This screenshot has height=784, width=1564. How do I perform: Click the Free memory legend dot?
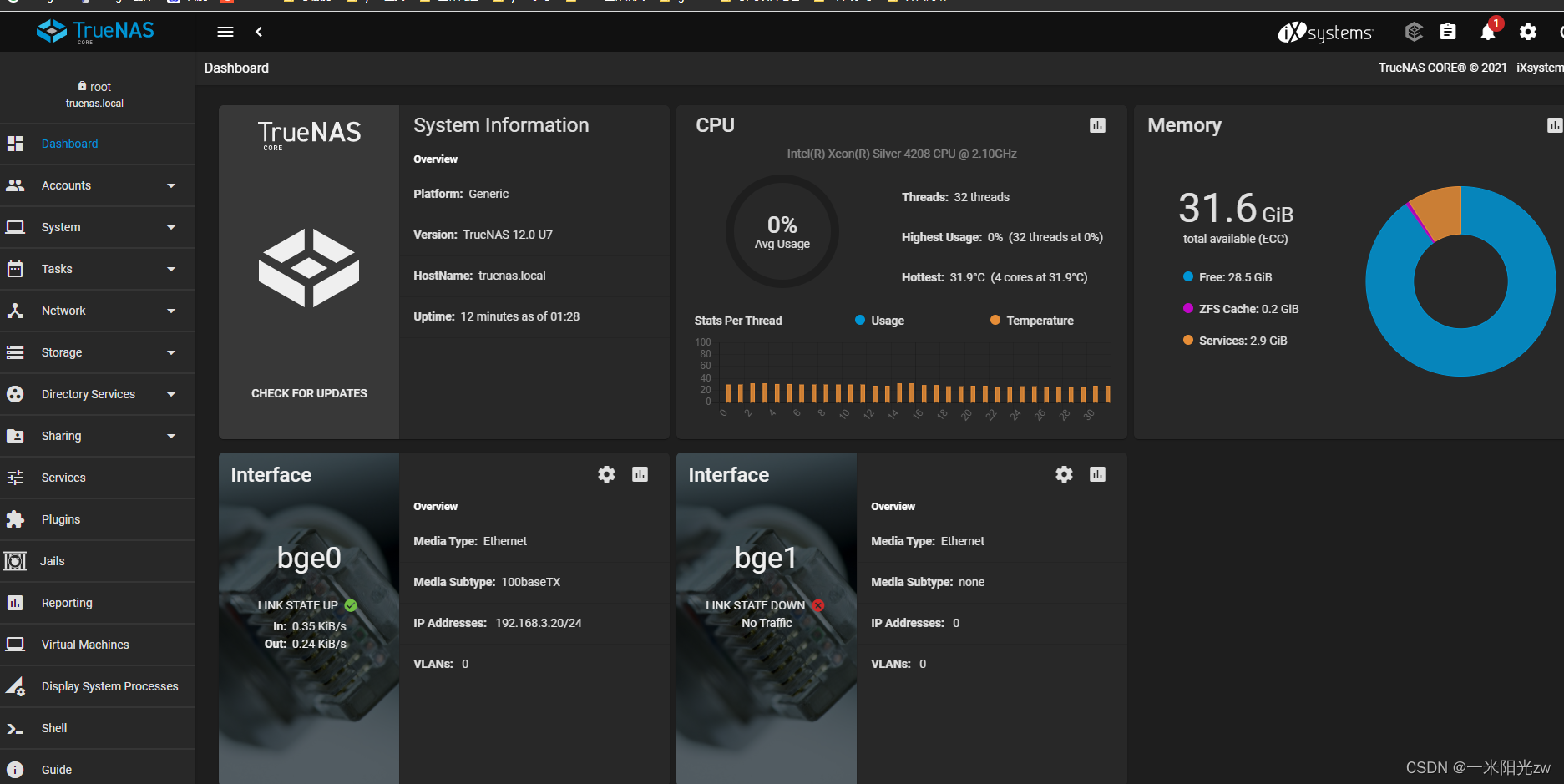(x=1188, y=276)
